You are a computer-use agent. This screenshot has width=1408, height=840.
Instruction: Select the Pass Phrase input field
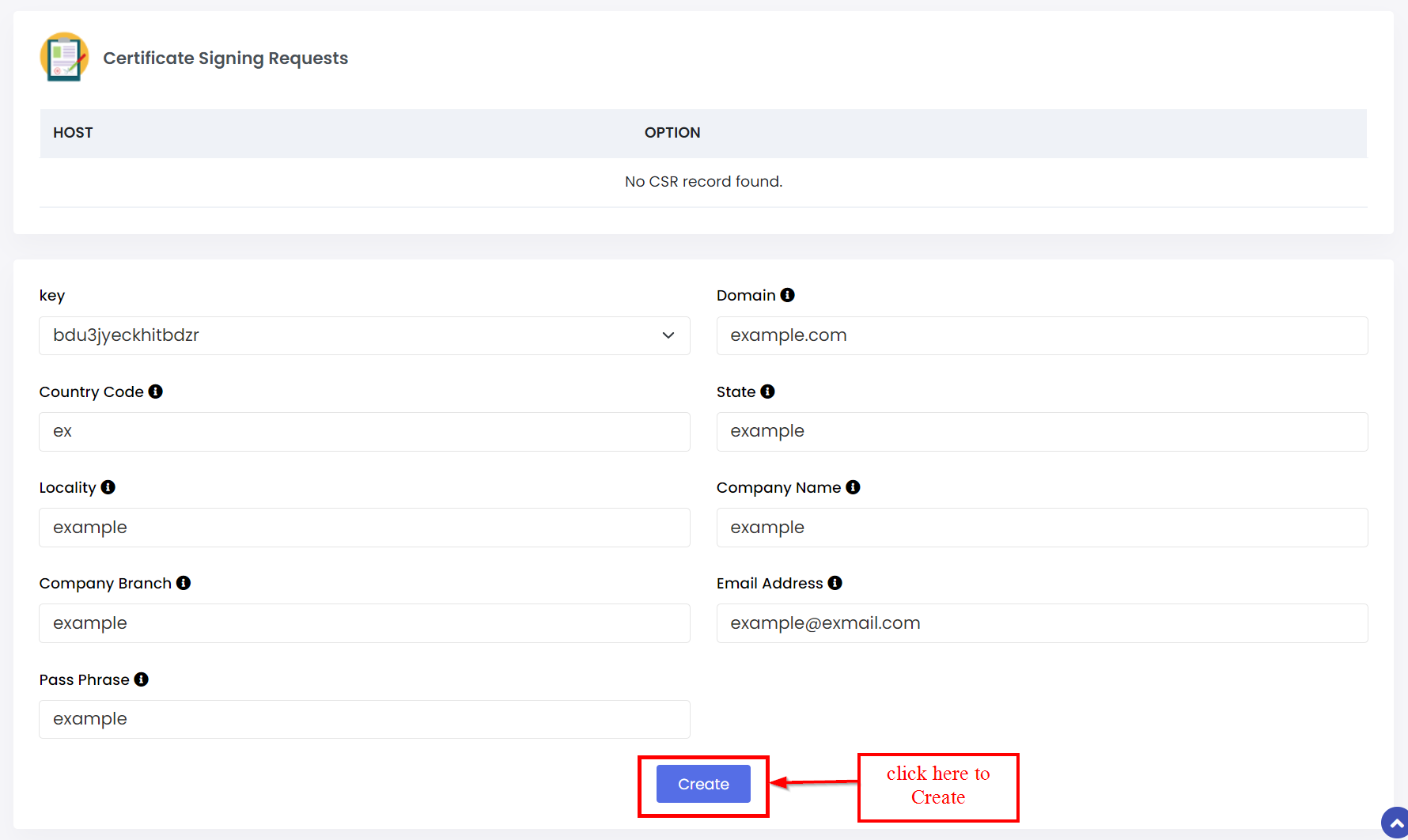click(364, 719)
